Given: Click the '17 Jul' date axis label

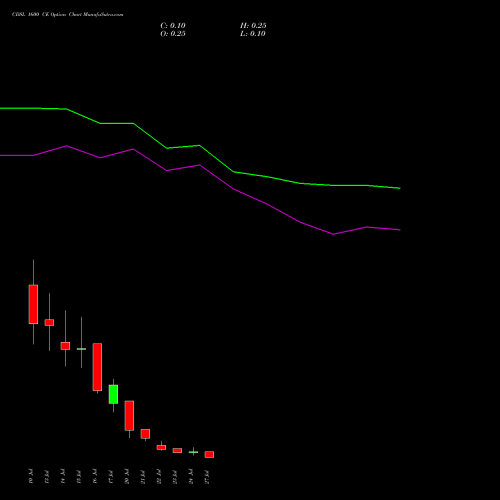Looking at the screenshot, I should (111, 476).
